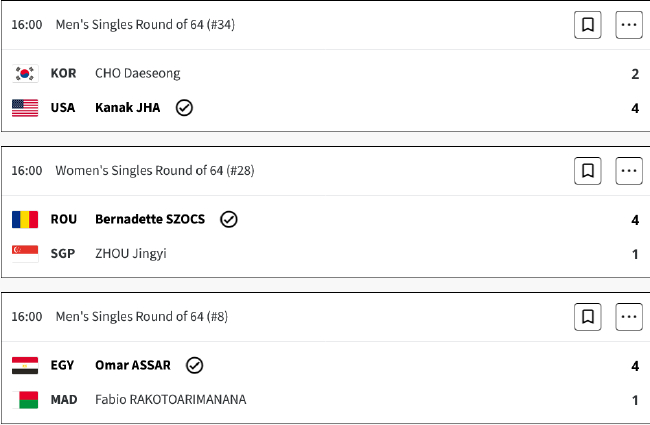Click winner checkmark beside Bernadette SZOCS

(228, 219)
